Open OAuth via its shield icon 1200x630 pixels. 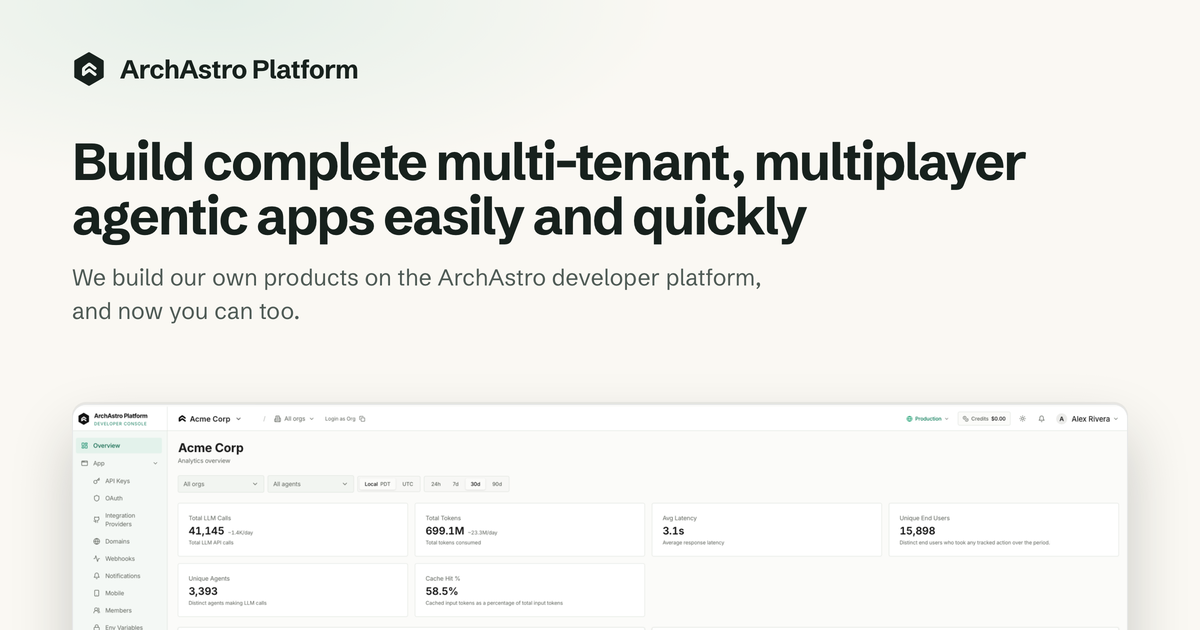coord(96,498)
